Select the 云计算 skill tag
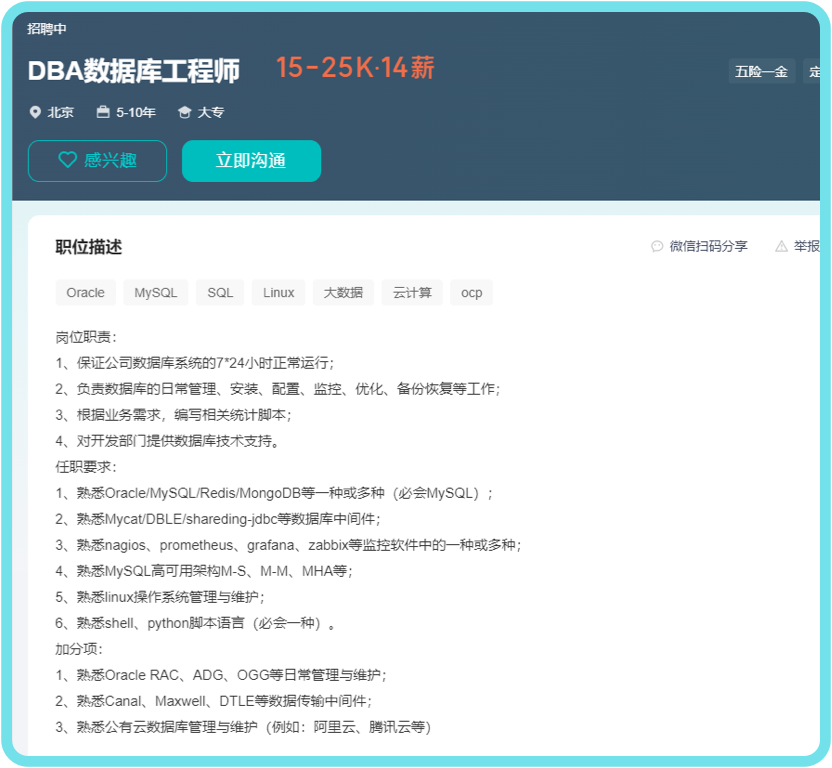832x768 pixels. click(x=412, y=293)
